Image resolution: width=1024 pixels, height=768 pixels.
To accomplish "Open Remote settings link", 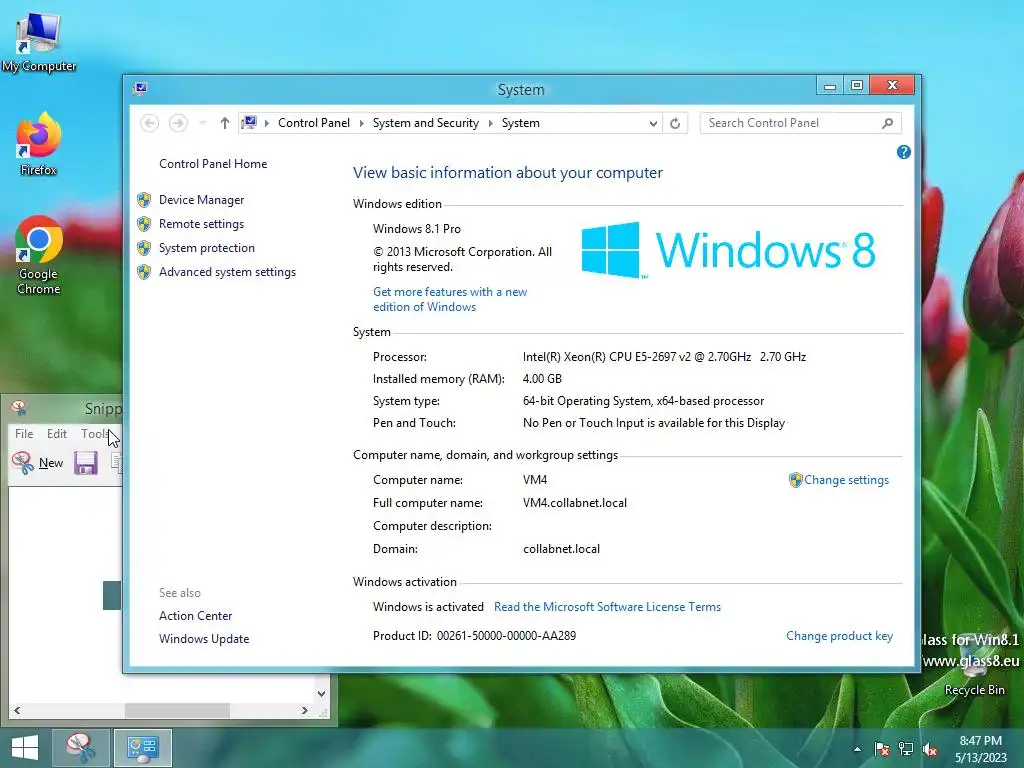I will (x=201, y=224).
